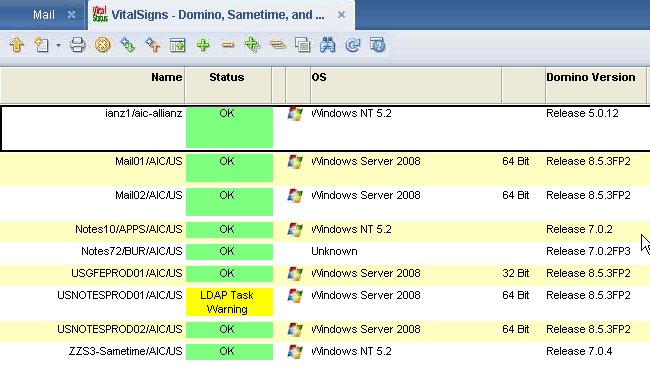The width and height of the screenshot is (650, 385).
Task: Click the Windows logo in the USNOTESPROD02/AIC/US row
Action: [295, 329]
